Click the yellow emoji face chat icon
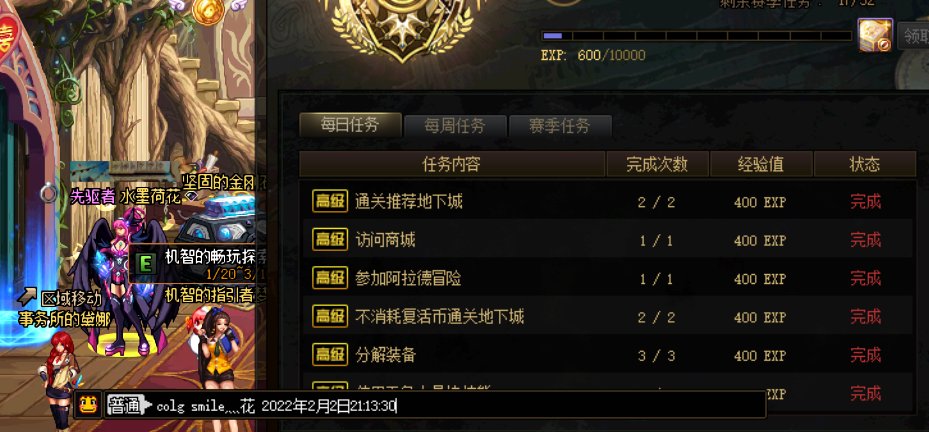This screenshot has width=929, height=432. coord(89,405)
